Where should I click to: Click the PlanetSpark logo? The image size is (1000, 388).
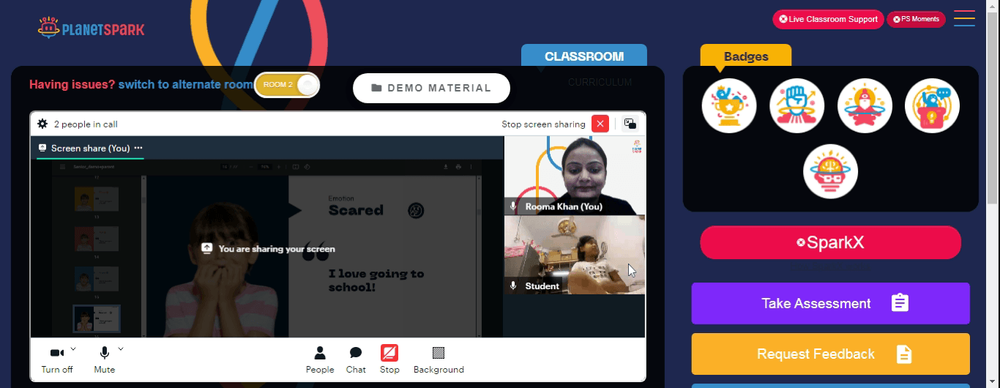tap(91, 28)
